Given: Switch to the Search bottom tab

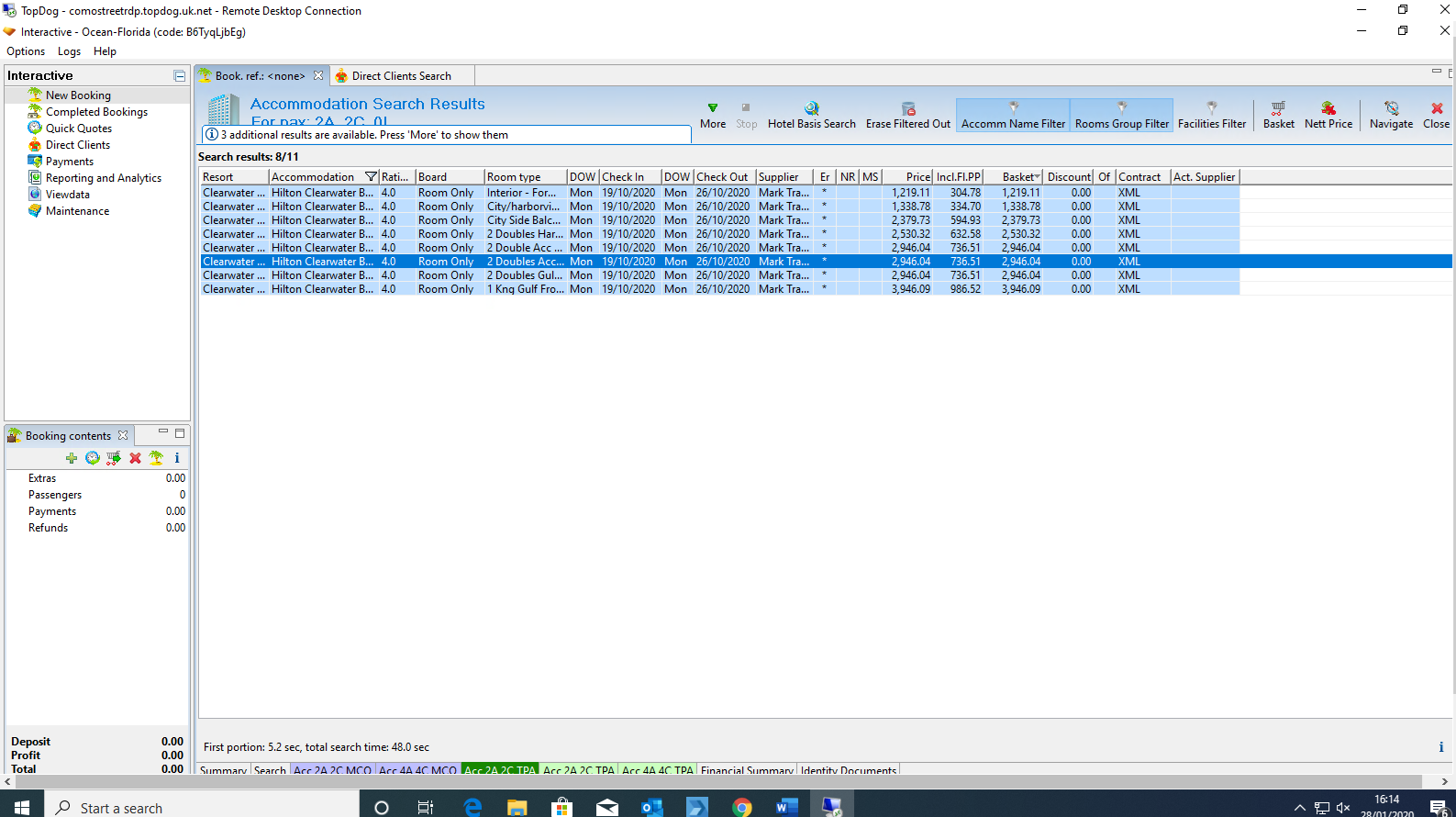Looking at the screenshot, I should [270, 770].
